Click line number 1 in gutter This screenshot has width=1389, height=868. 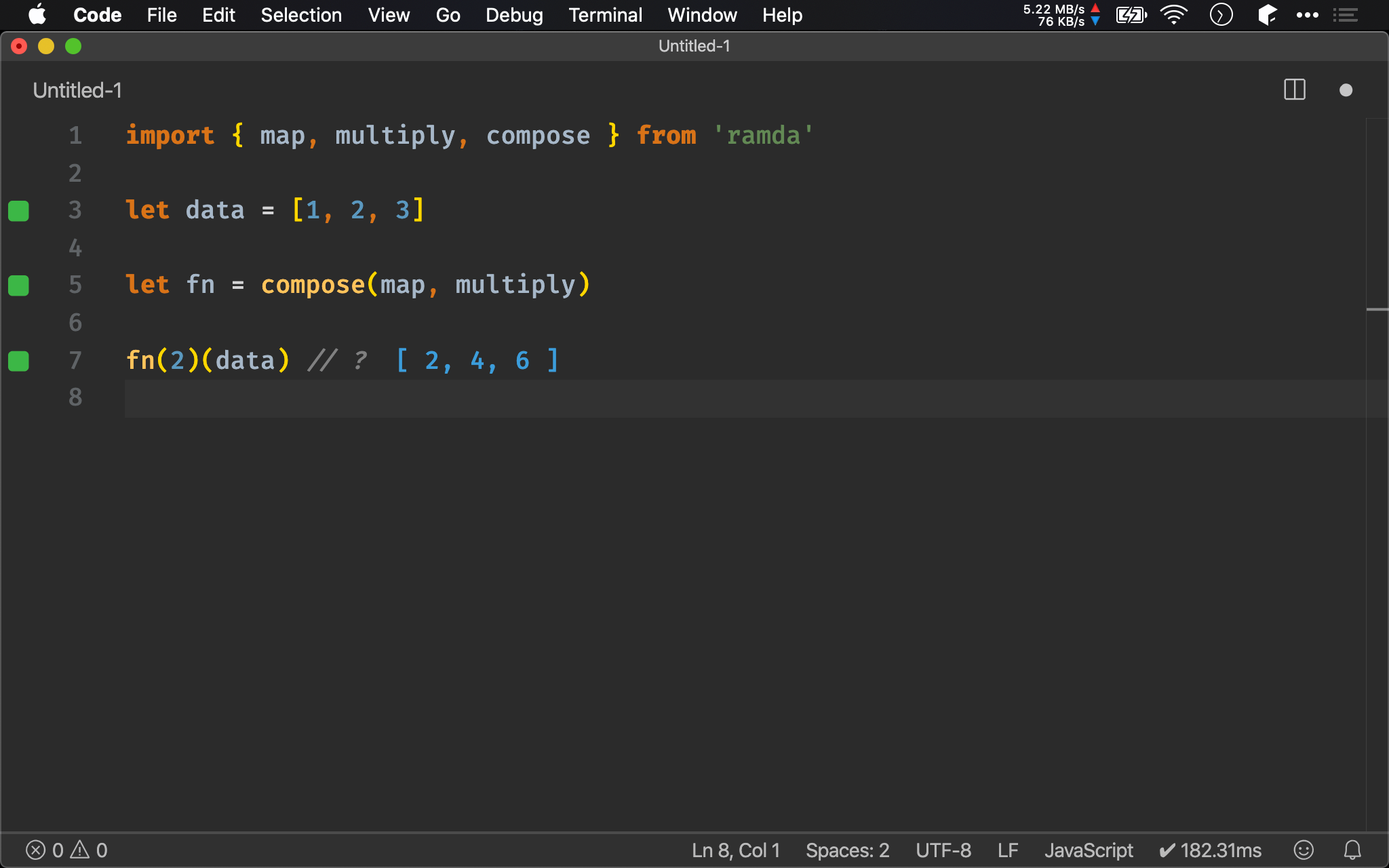75,136
